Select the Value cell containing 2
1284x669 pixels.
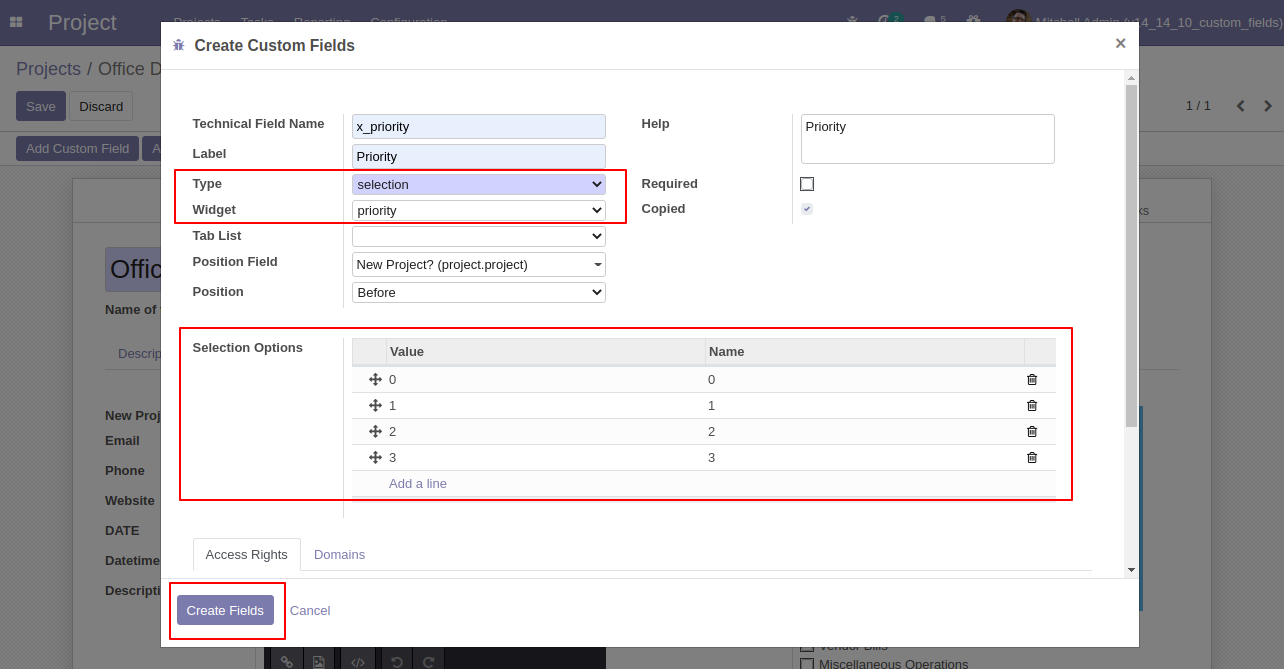pyautogui.click(x=545, y=431)
